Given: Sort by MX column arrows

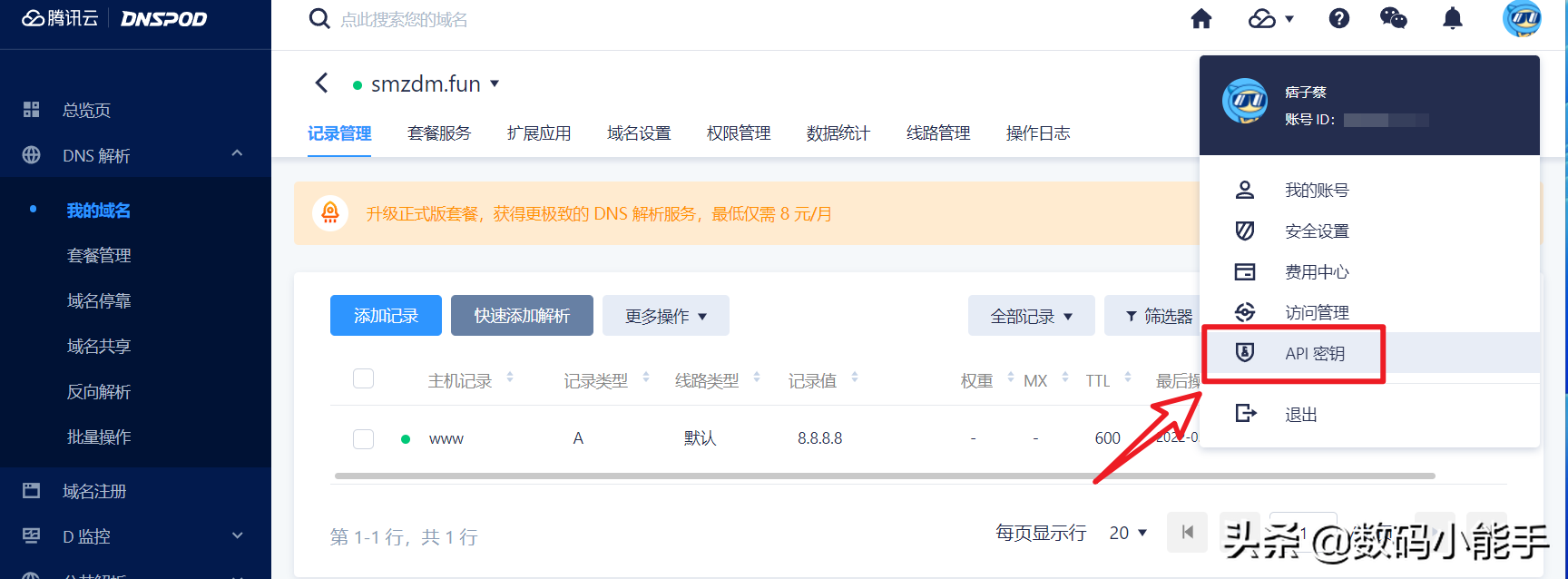Looking at the screenshot, I should [1065, 377].
